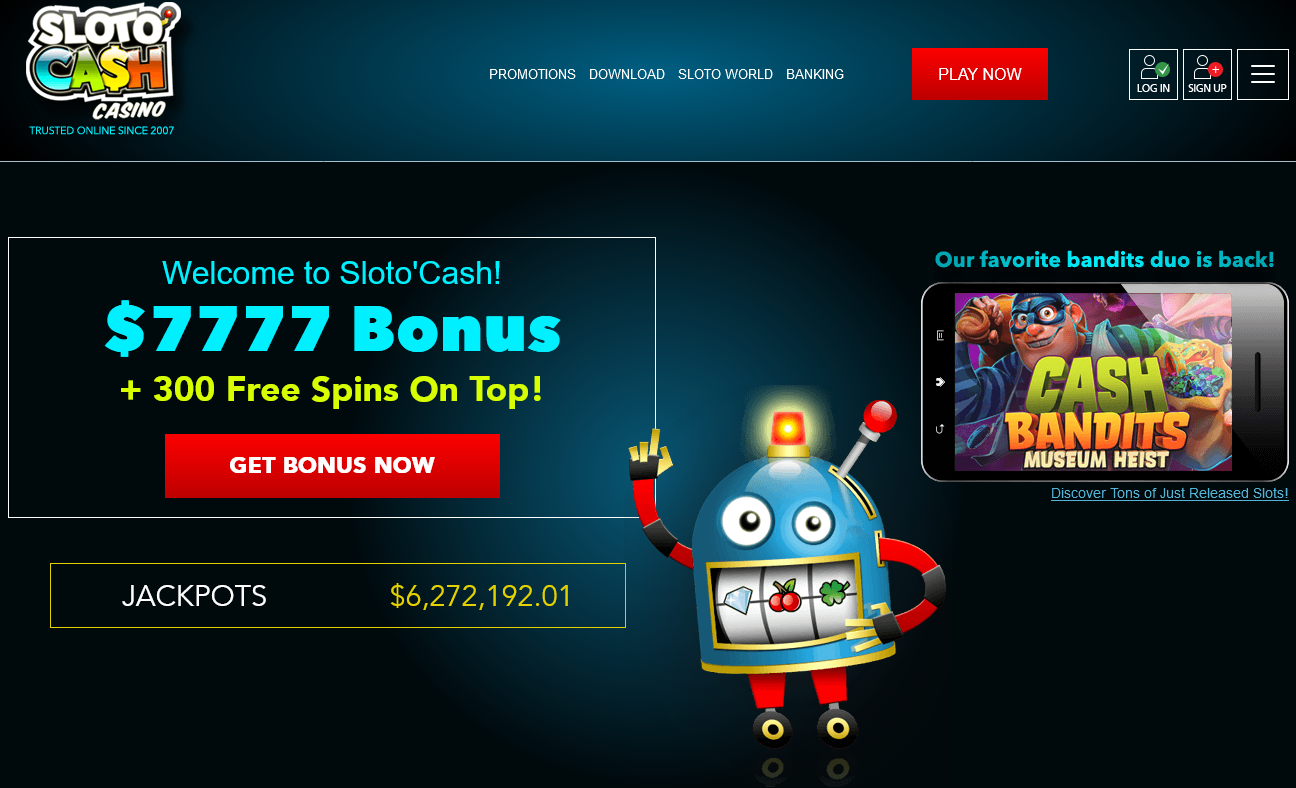1296x788 pixels.
Task: Click the Jackpots amount box
Action: click(x=338, y=596)
